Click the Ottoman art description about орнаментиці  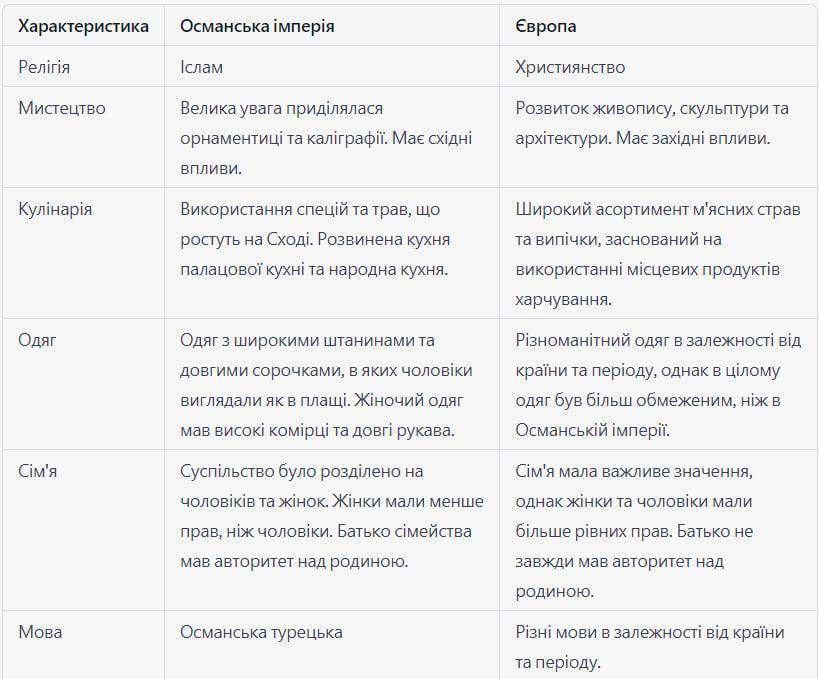(326, 138)
